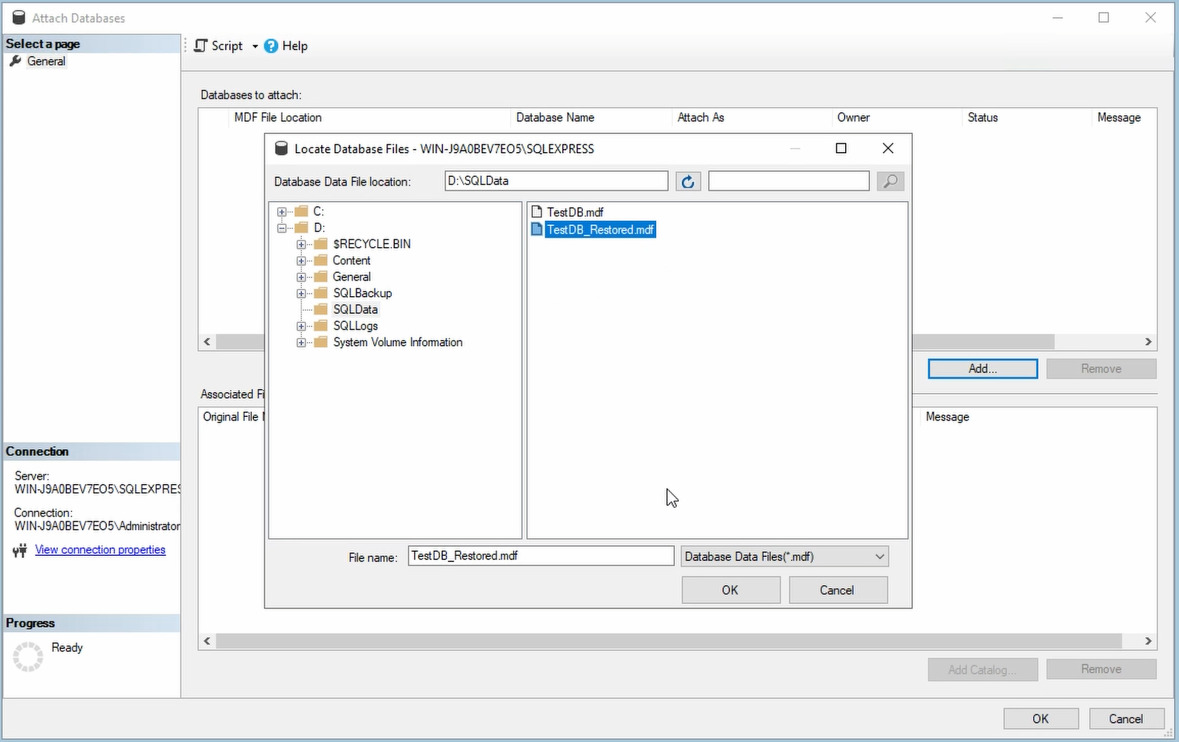Click the refresh icon next to D:\SQLData path
This screenshot has width=1179, height=742.
(x=687, y=181)
